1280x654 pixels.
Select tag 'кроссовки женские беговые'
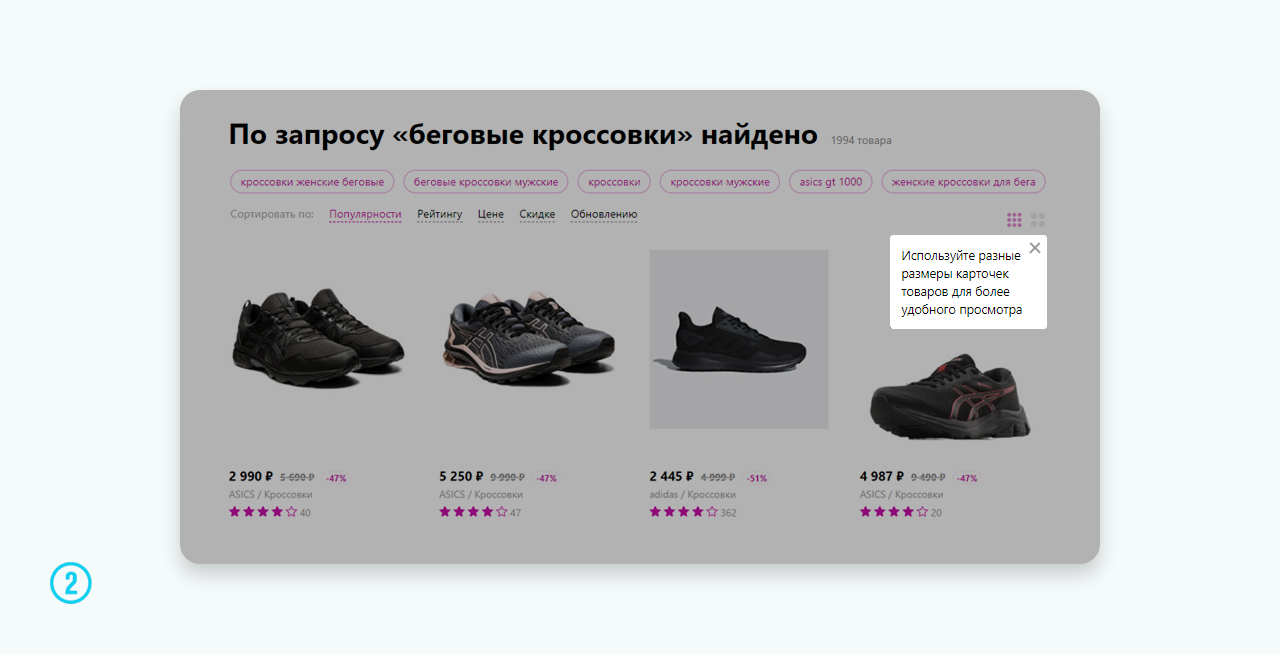click(x=312, y=182)
